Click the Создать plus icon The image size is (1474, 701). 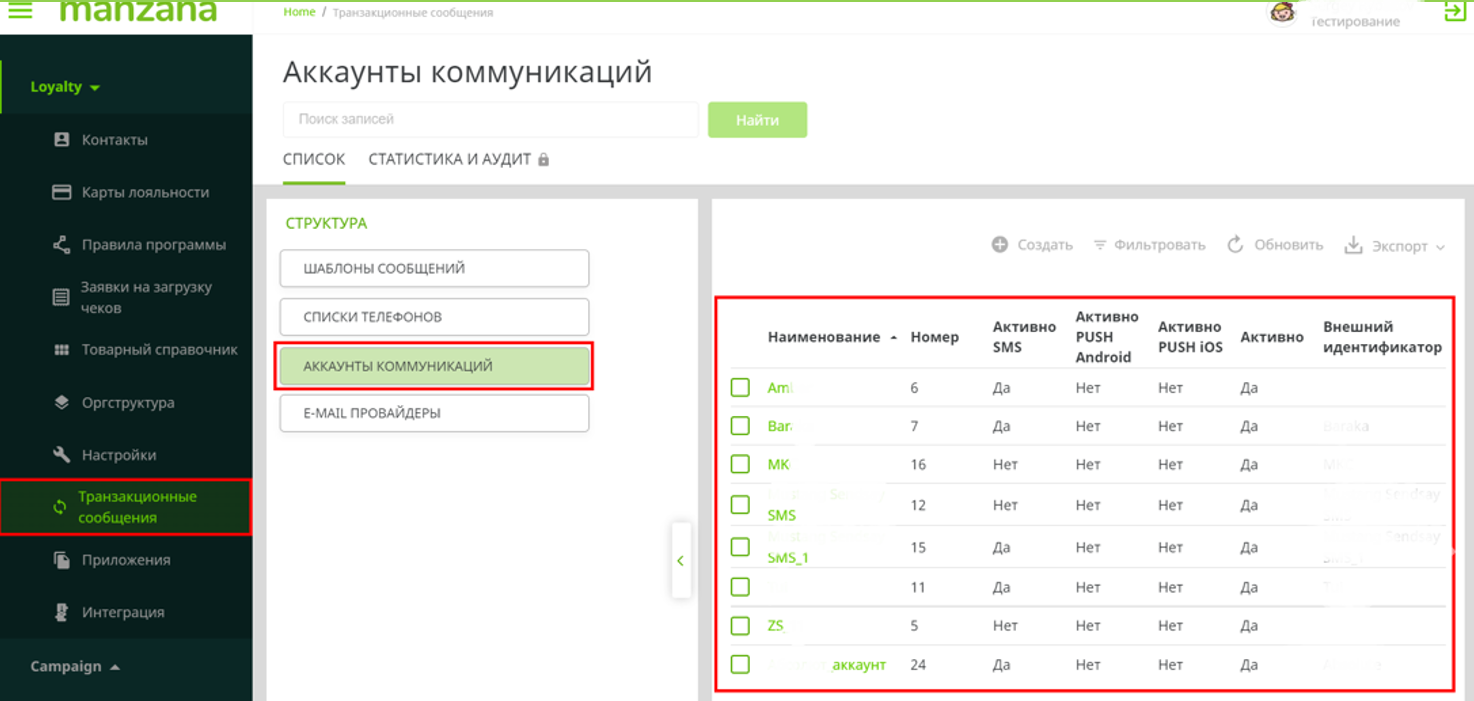tap(1000, 245)
